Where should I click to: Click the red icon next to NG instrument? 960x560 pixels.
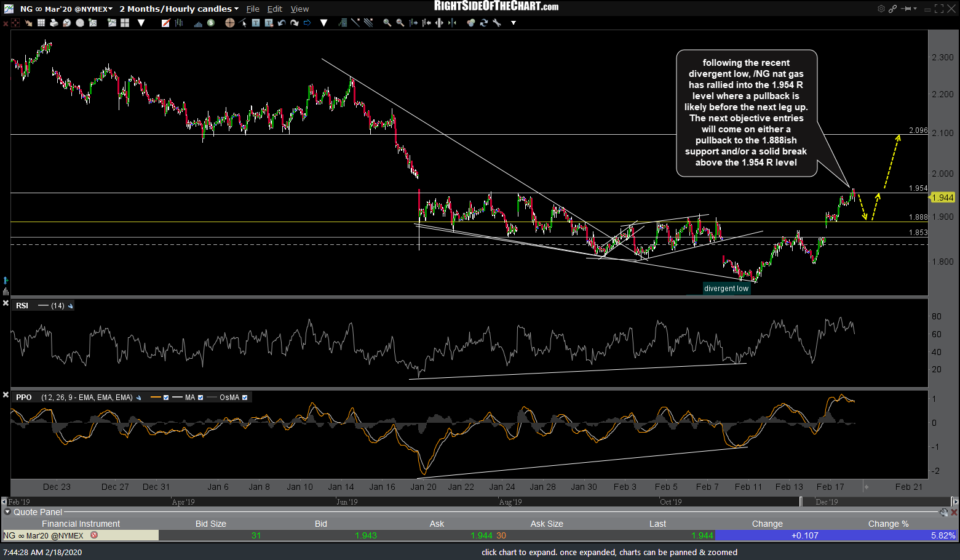point(95,535)
